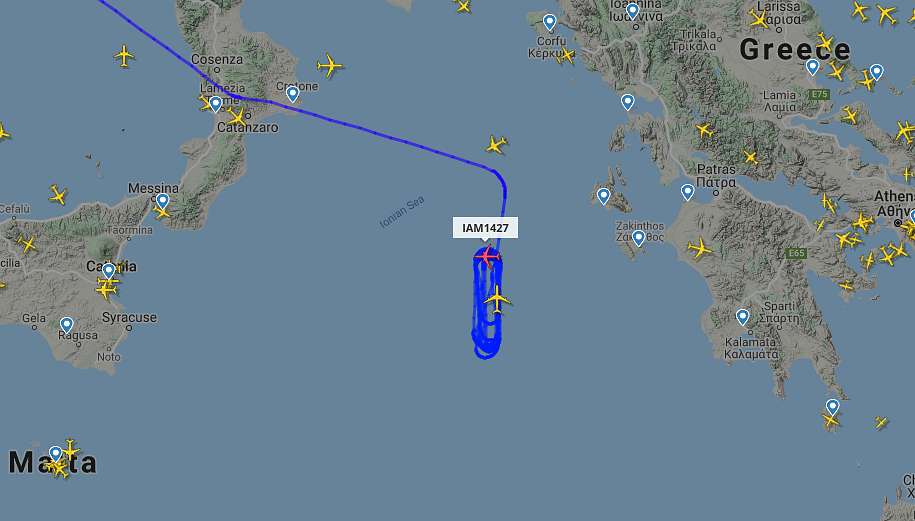Select the red IAM1427 aircraft icon
The height and width of the screenshot is (521, 915).
(x=487, y=256)
